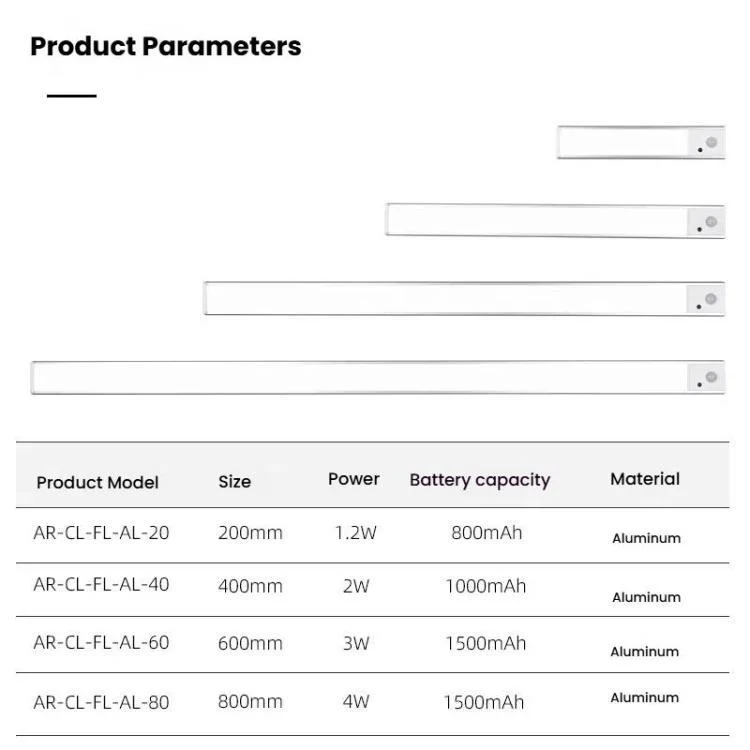
Task: Click the Product Model column header
Action: (x=98, y=482)
